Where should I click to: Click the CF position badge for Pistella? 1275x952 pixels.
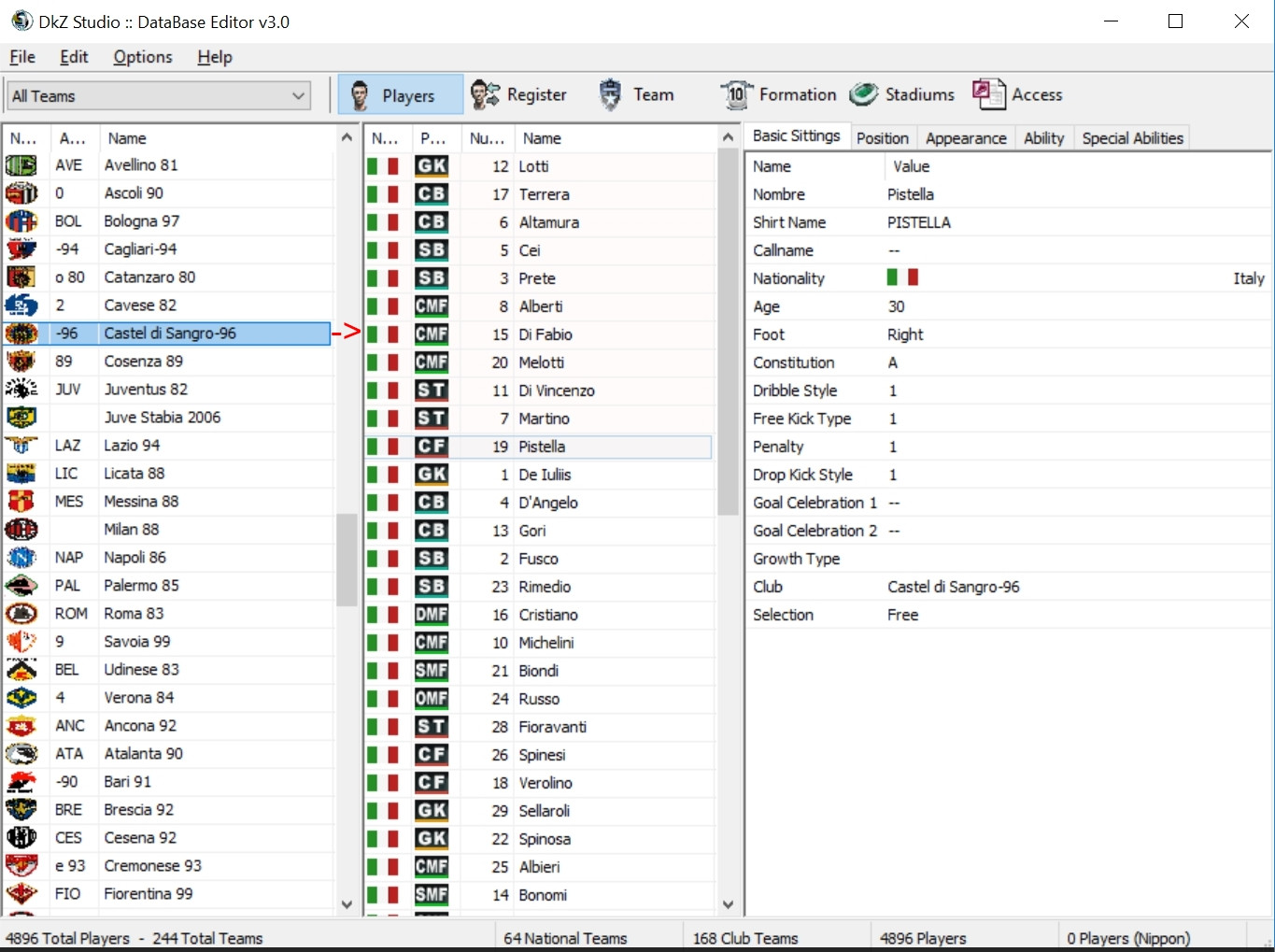pos(432,447)
